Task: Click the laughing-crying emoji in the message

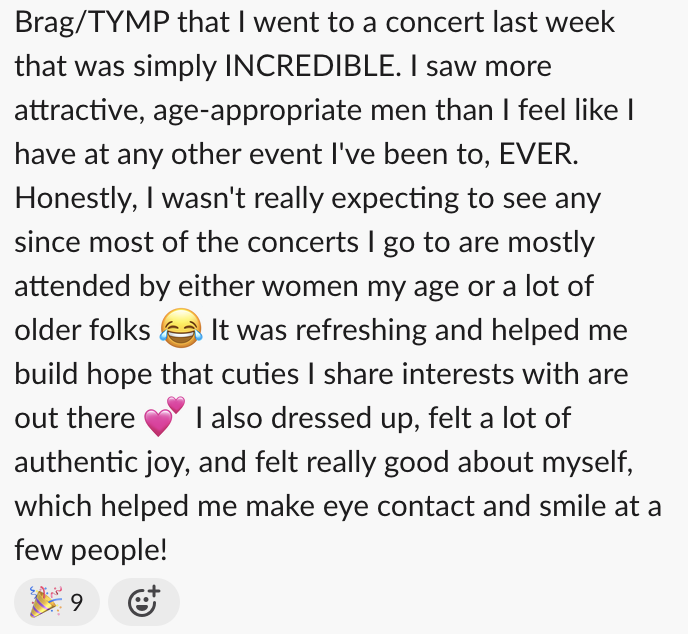Action: coord(181,329)
